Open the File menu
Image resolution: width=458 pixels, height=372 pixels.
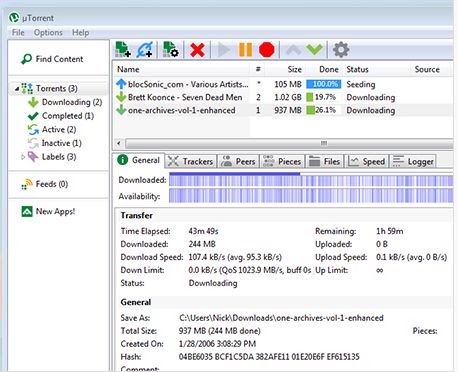(x=18, y=33)
